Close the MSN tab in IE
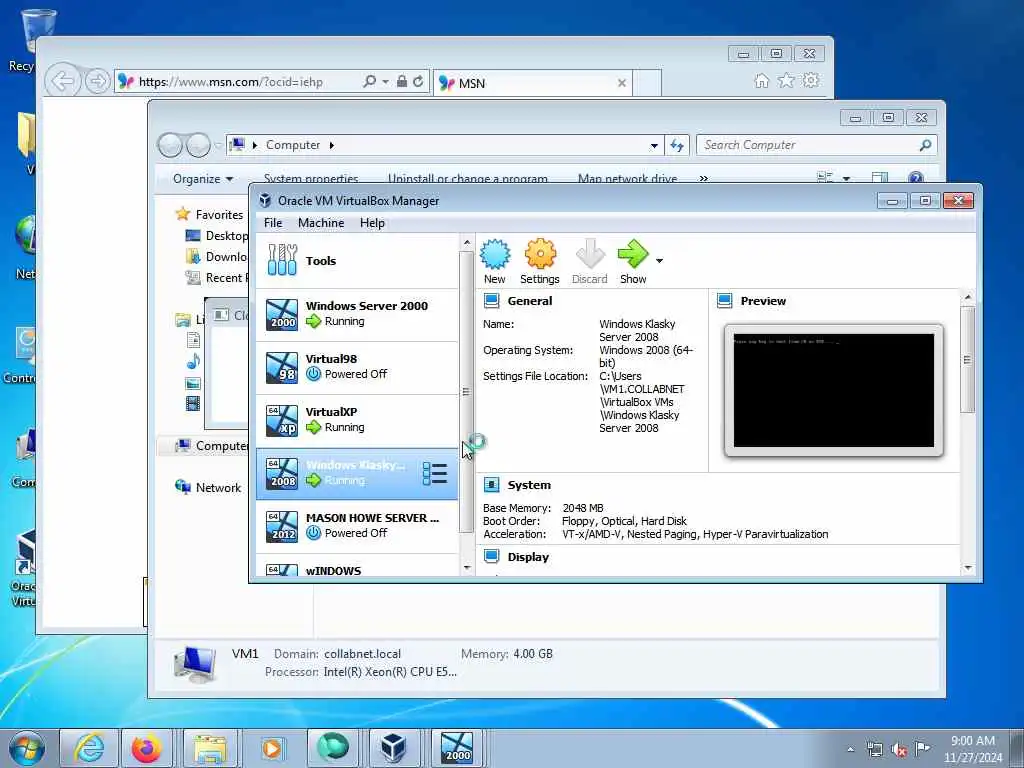Viewport: 1024px width, 768px height. pos(622,83)
